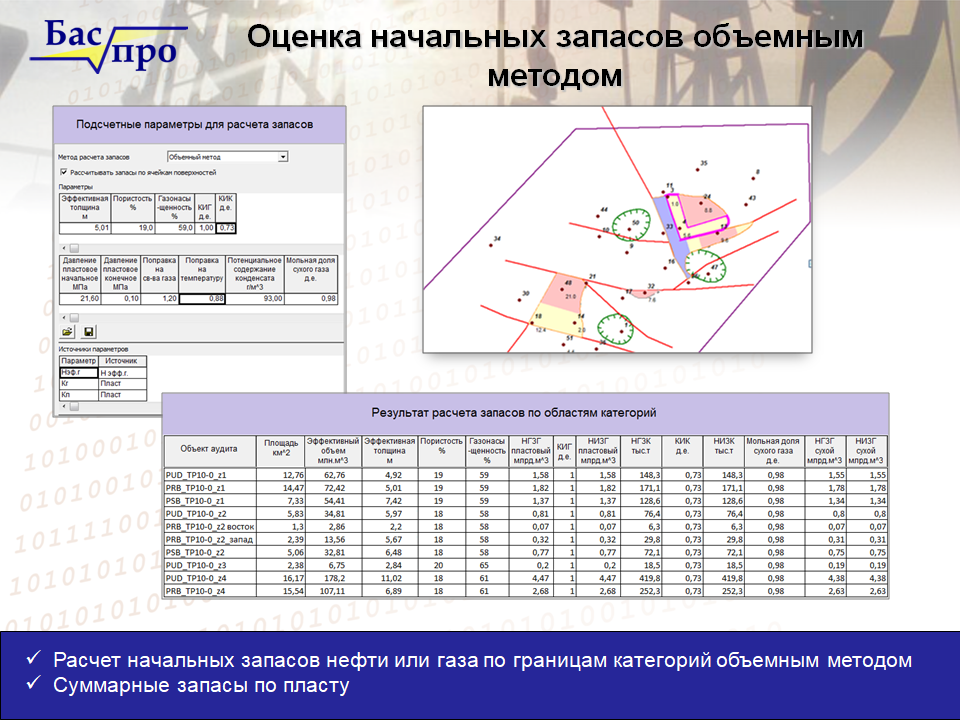Screen dimensions: 960x720
Task: Click the 'НГЗГ сухой' column header
Action: tap(825, 451)
